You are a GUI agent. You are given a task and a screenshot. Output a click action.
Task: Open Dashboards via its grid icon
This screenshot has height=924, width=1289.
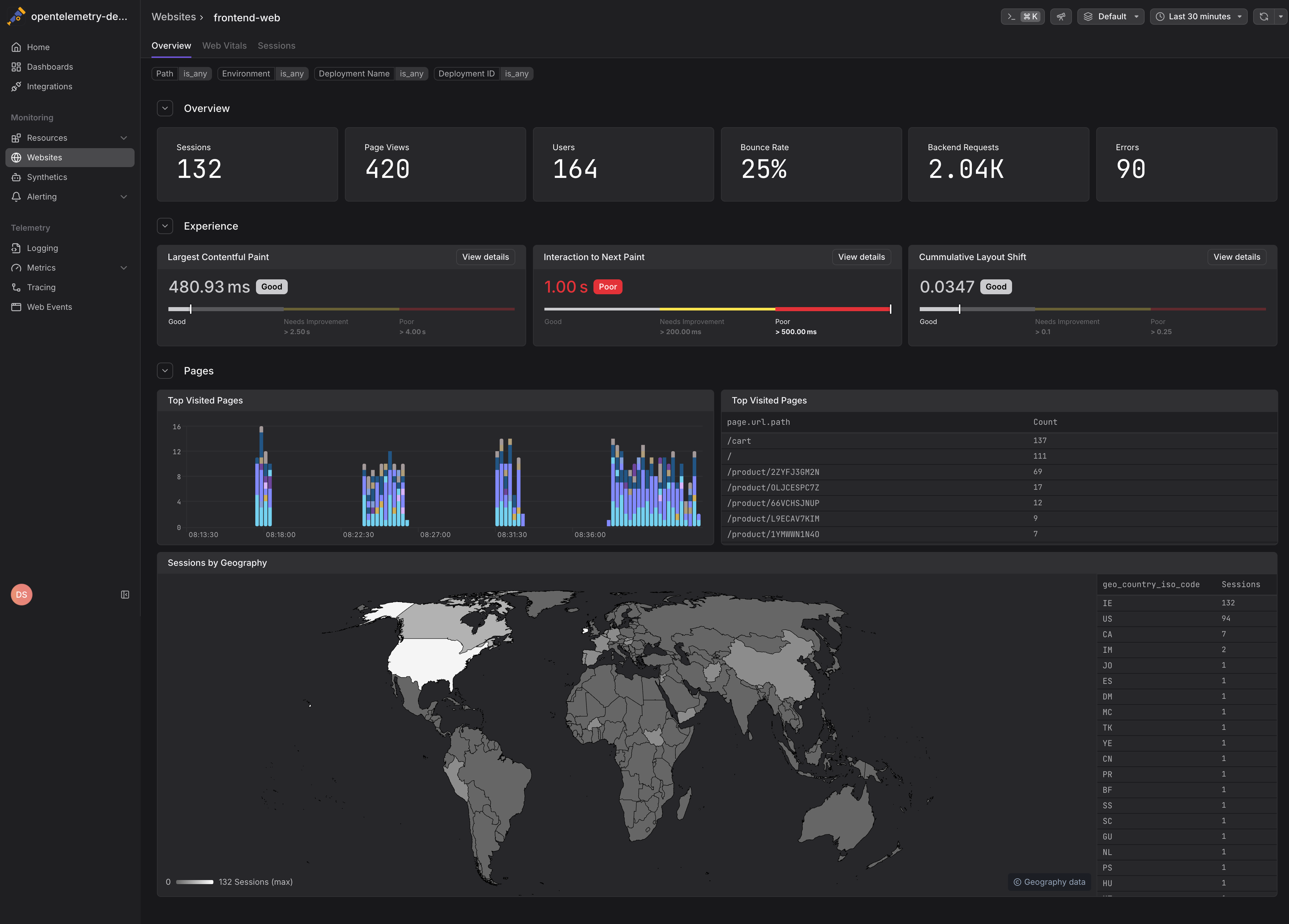coord(16,67)
